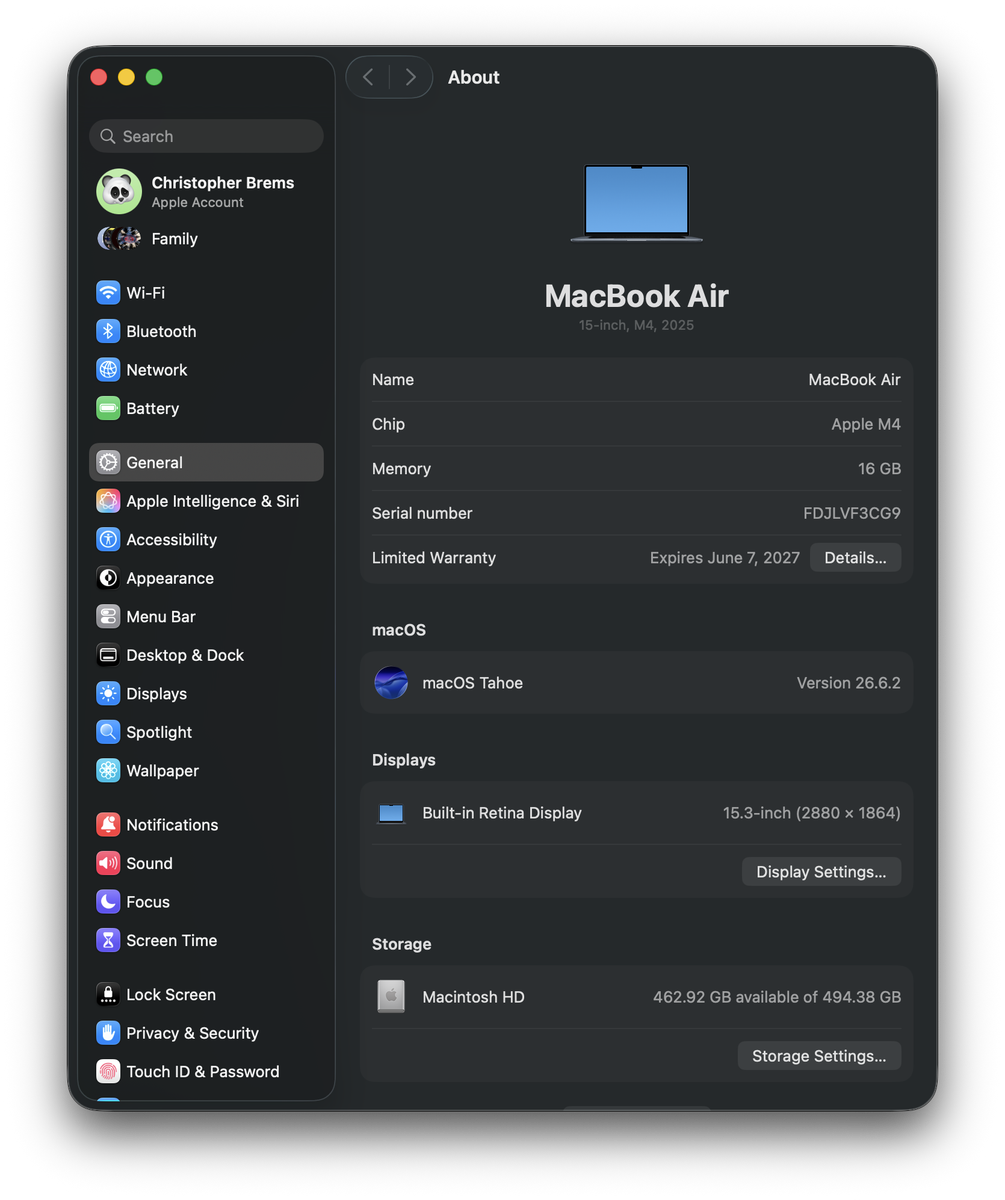Select the Notifications label
This screenshot has height=1200, width=1005.
pyautogui.click(x=172, y=825)
